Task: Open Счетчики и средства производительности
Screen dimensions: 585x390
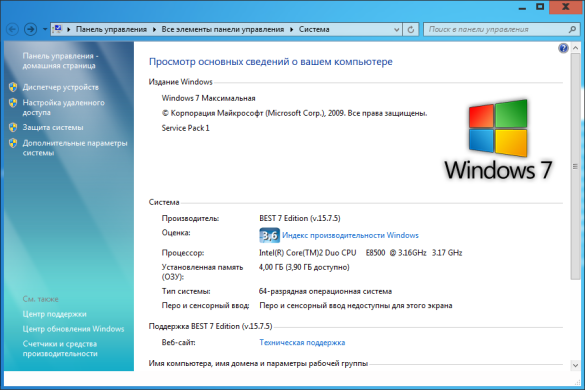Action: (60, 349)
